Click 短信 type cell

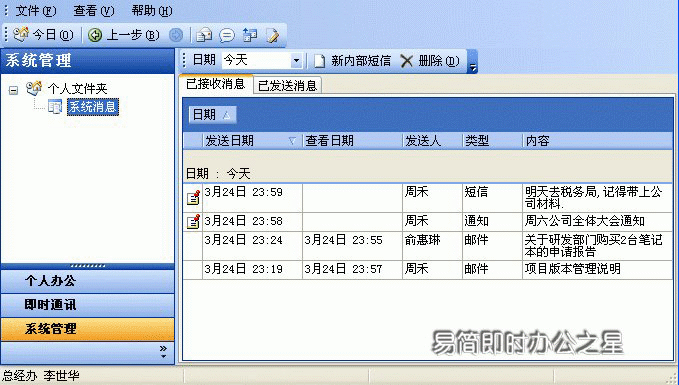(x=492, y=197)
